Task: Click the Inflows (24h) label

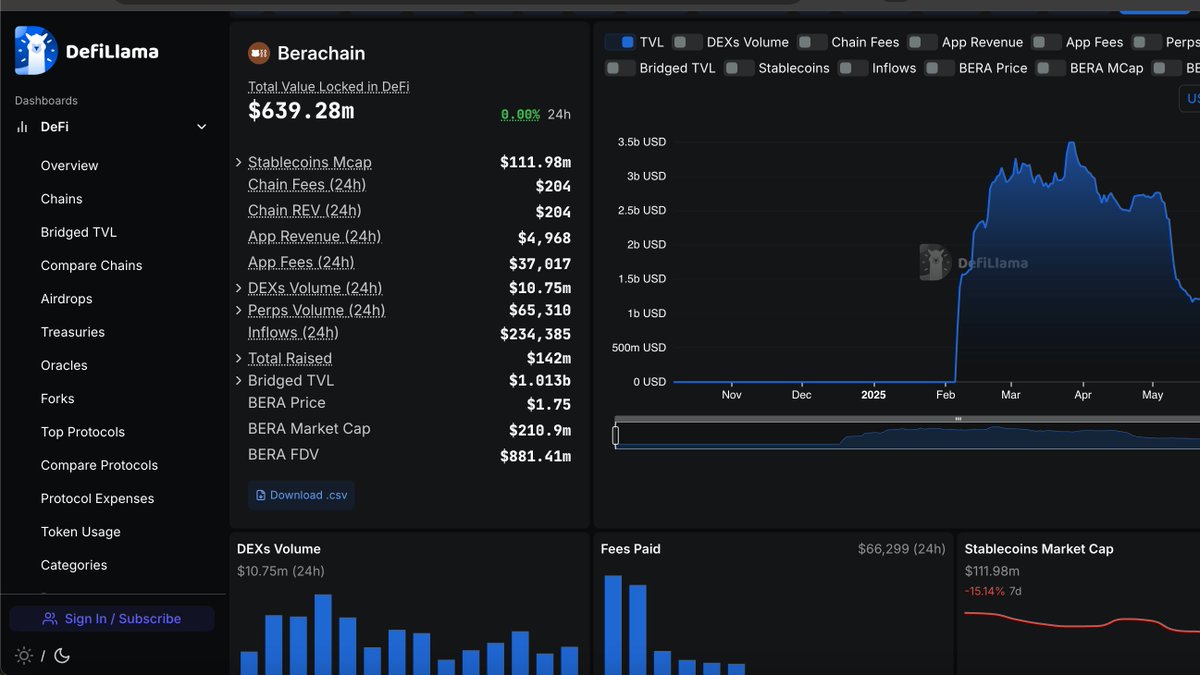Action: [x=293, y=333]
